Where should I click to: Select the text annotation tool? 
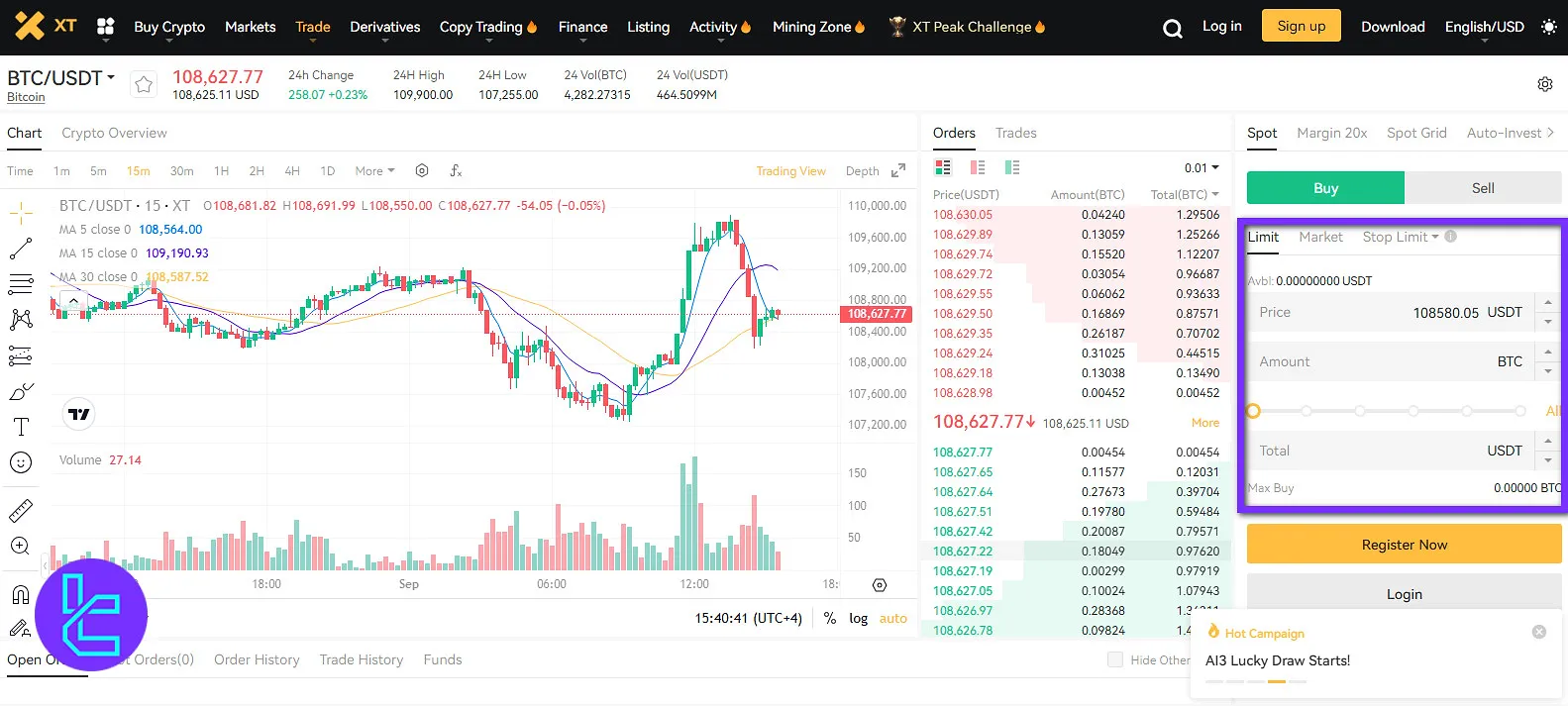click(21, 427)
